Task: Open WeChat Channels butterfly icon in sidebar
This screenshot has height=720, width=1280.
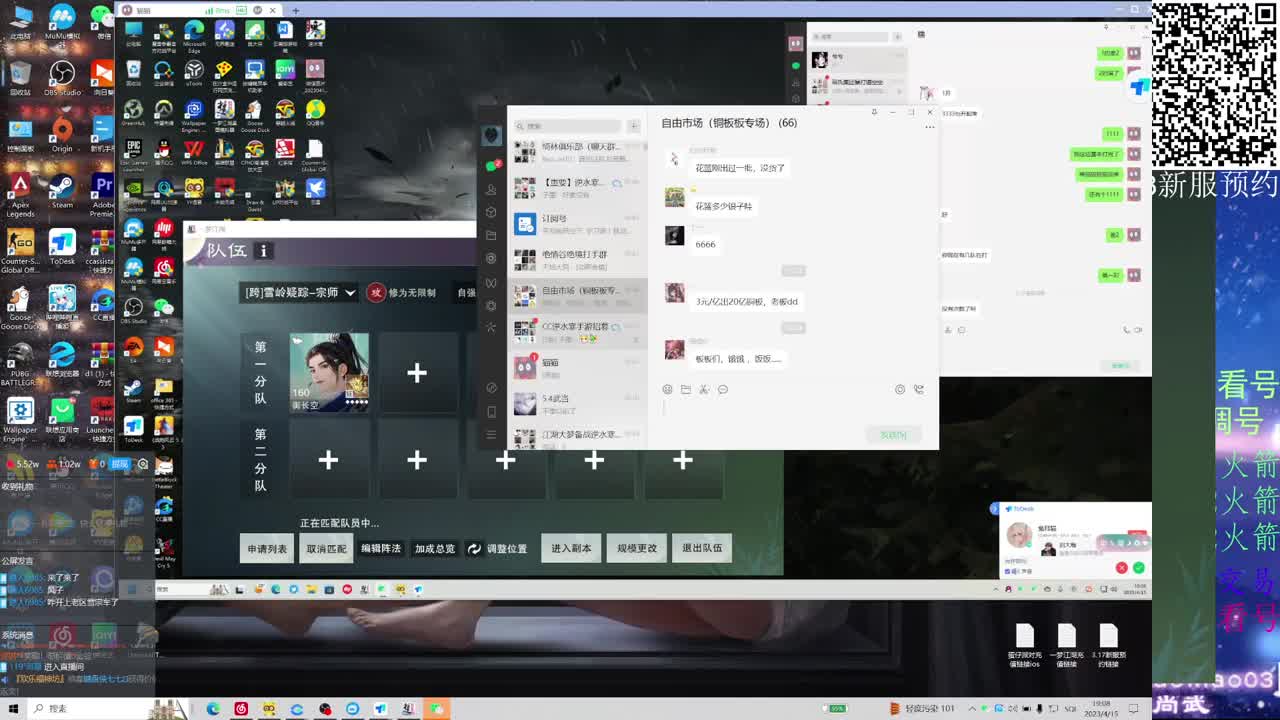Action: [x=491, y=282]
